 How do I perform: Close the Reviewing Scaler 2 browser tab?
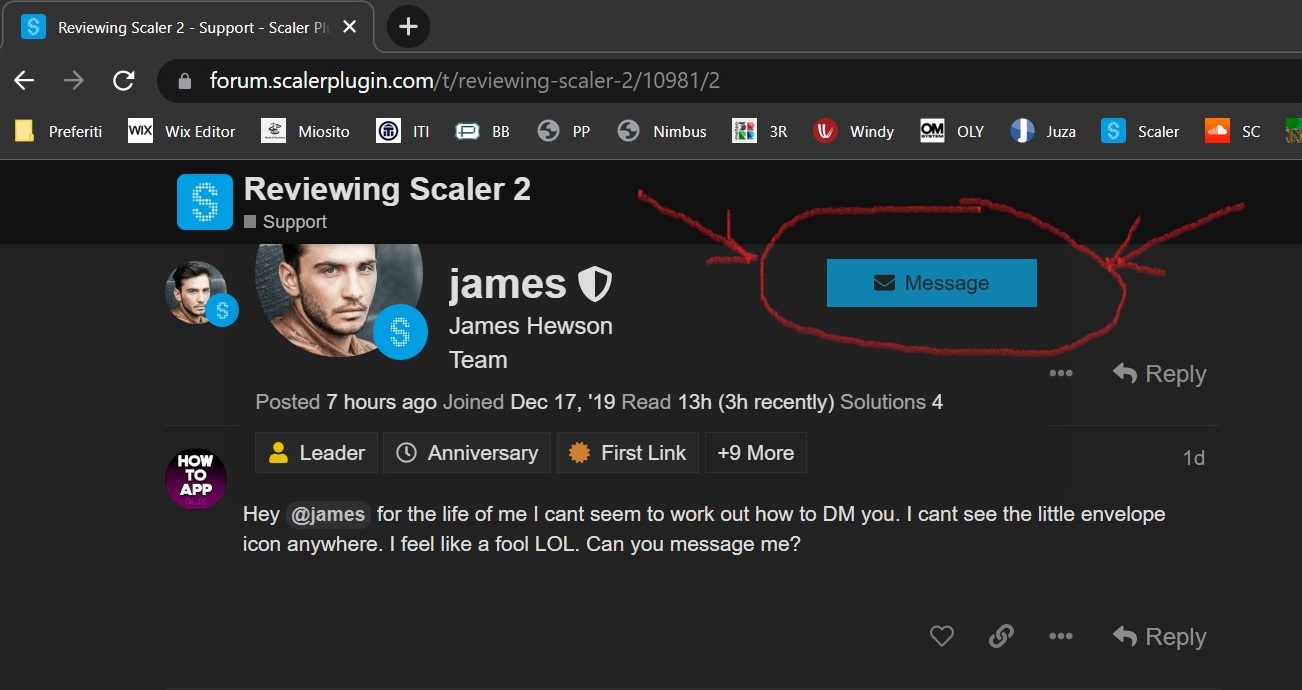349,27
